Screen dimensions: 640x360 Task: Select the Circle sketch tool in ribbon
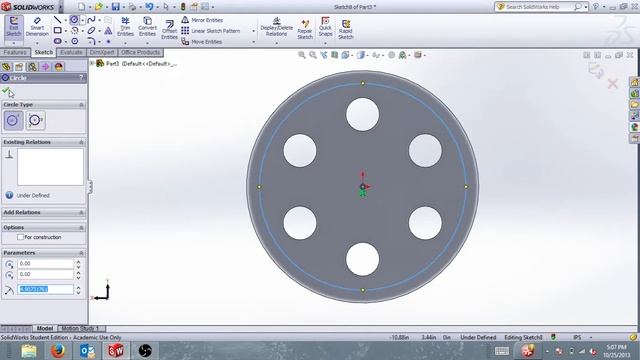tap(74, 20)
